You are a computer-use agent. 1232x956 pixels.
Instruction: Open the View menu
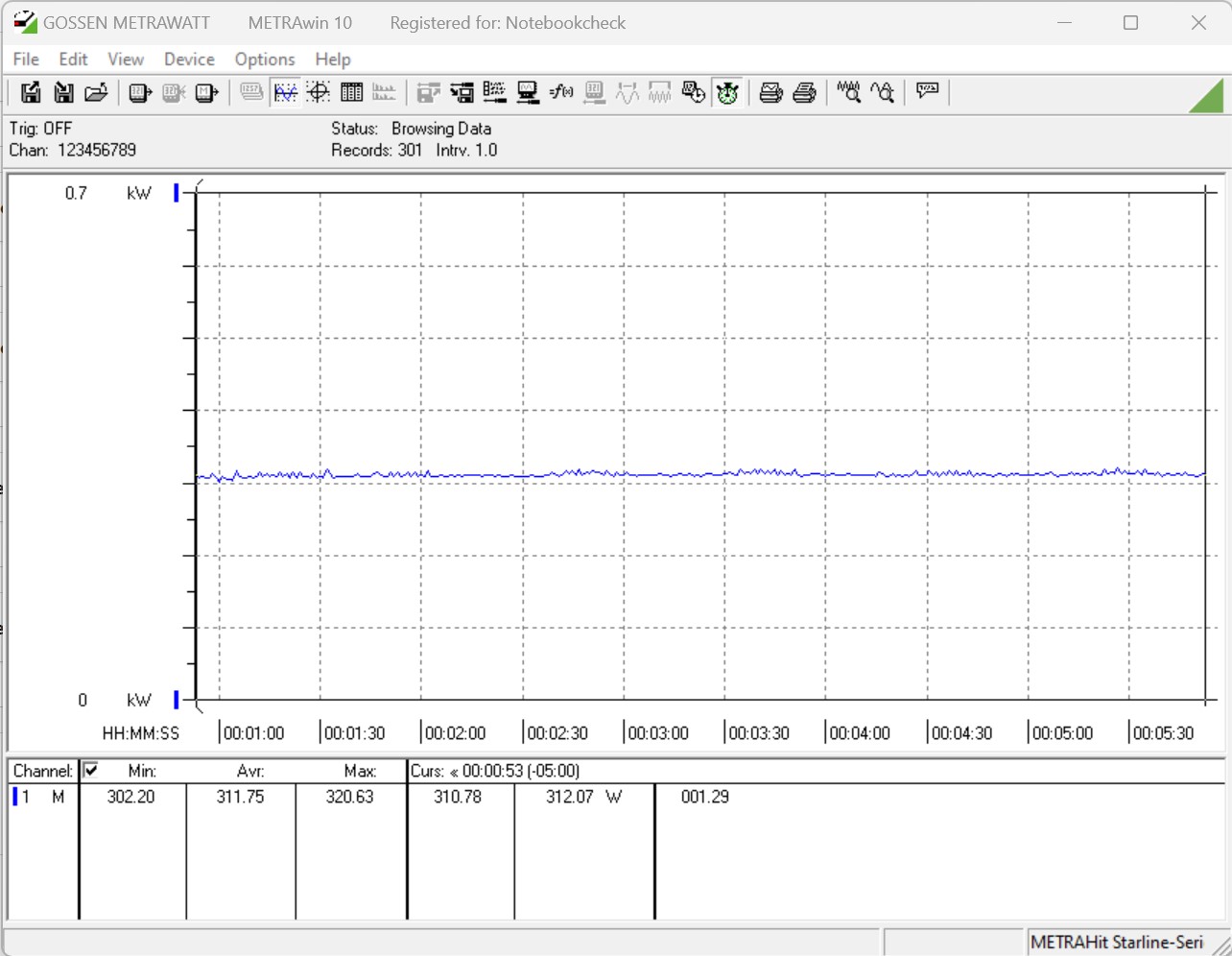[126, 60]
